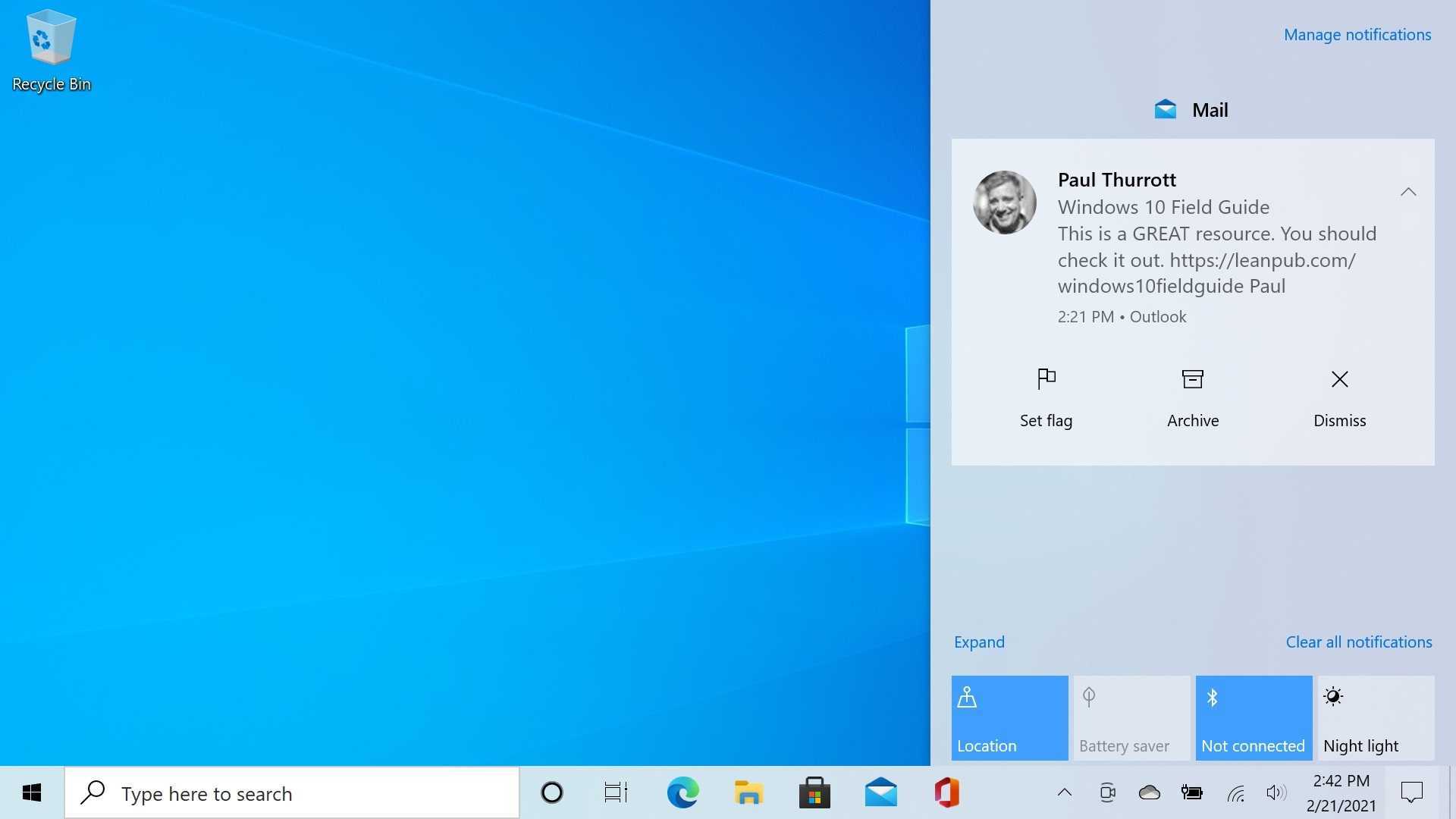Open the Start menu
The width and height of the screenshot is (1456, 819).
coord(31,793)
